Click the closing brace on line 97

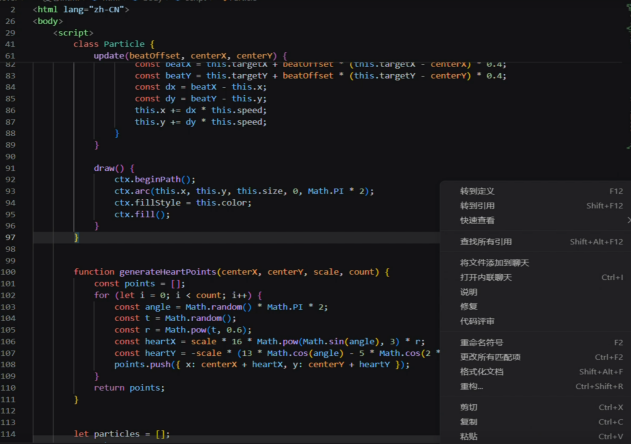point(76,237)
